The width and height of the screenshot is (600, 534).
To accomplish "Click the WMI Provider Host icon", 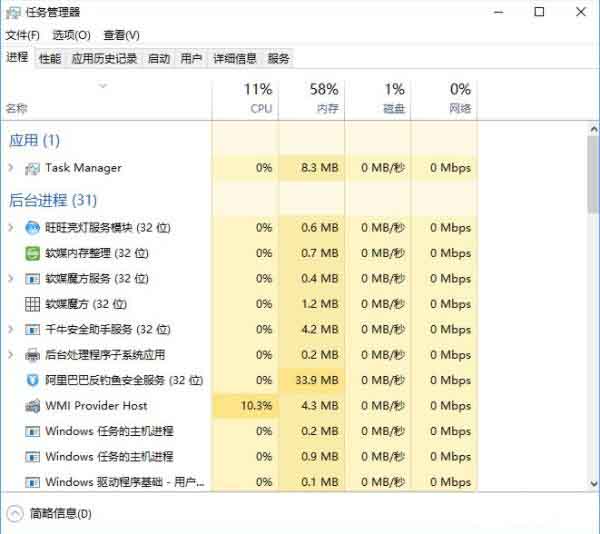I will 32,406.
